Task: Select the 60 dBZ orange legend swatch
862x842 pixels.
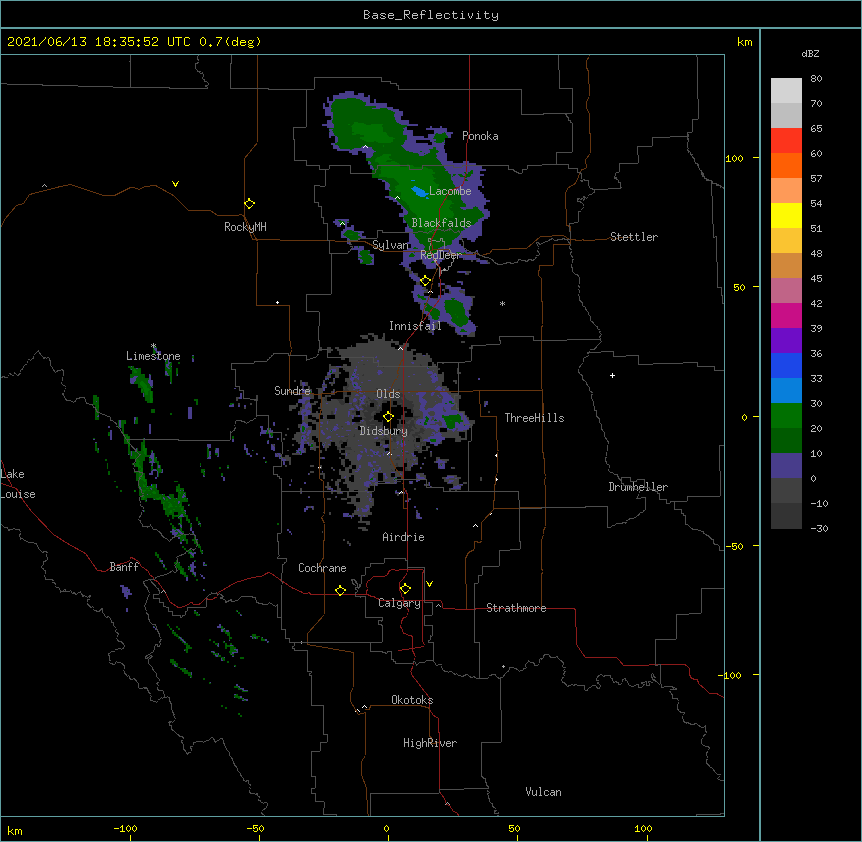Action: (786, 165)
